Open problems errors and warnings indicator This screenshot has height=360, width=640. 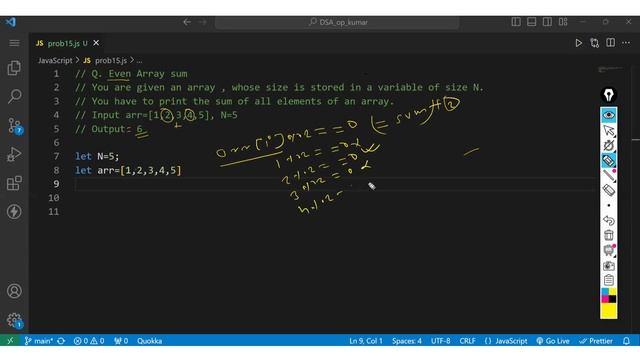click(89, 341)
